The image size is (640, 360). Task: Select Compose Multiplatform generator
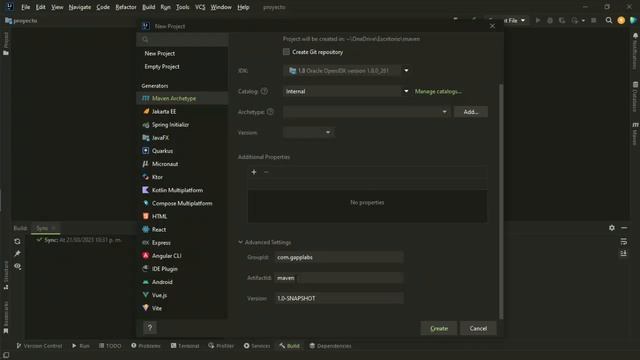point(182,203)
